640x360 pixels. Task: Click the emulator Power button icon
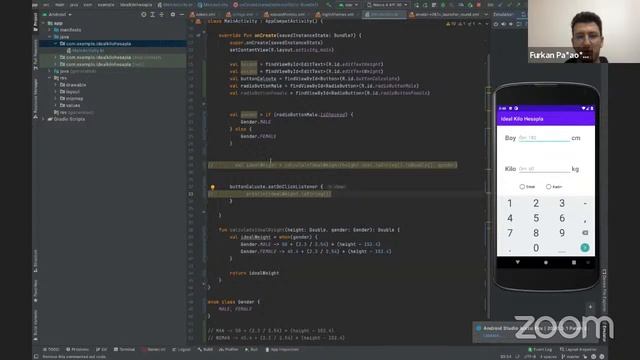(x=496, y=24)
